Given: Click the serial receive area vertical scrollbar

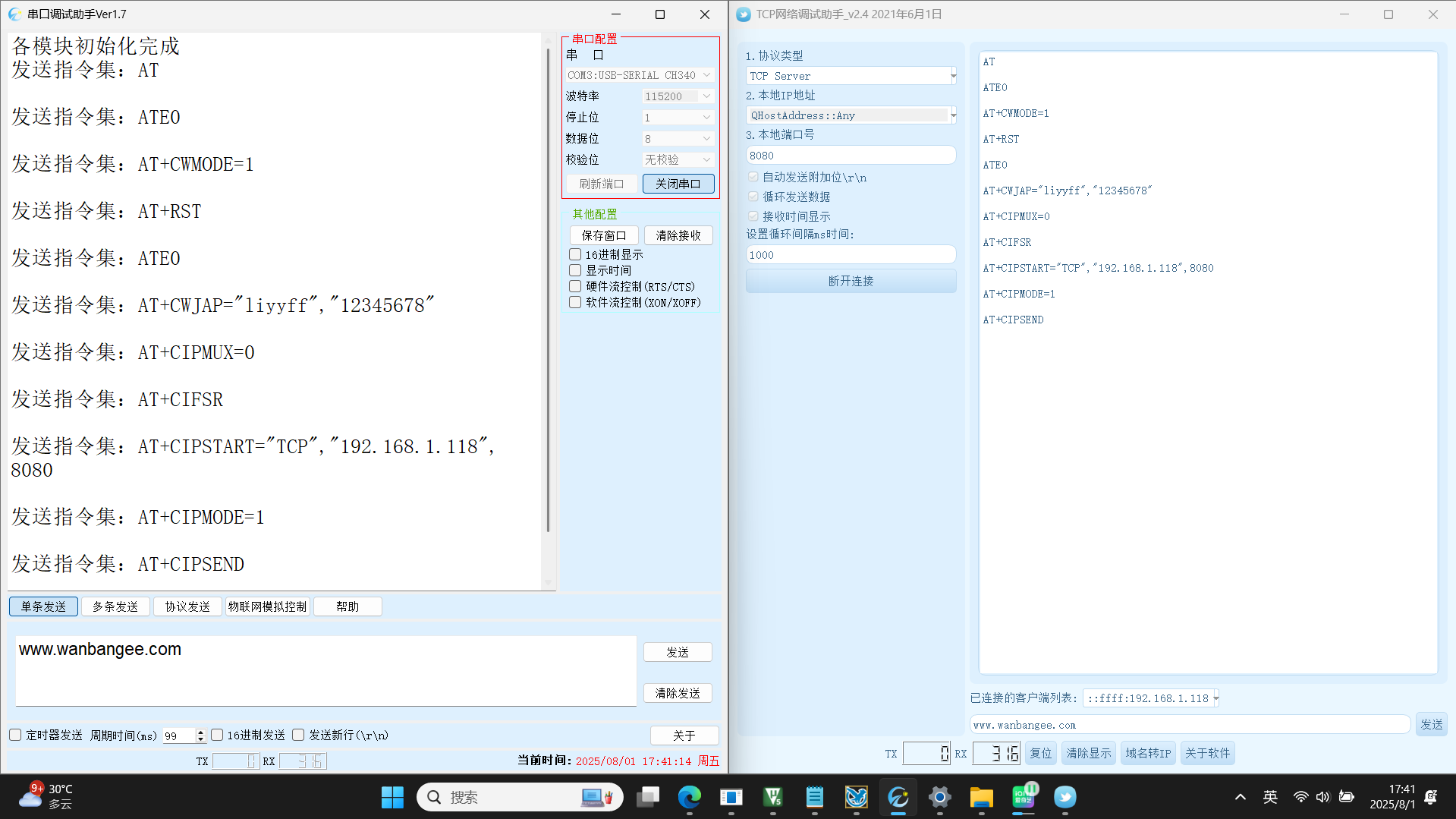Looking at the screenshot, I should (x=548, y=288).
